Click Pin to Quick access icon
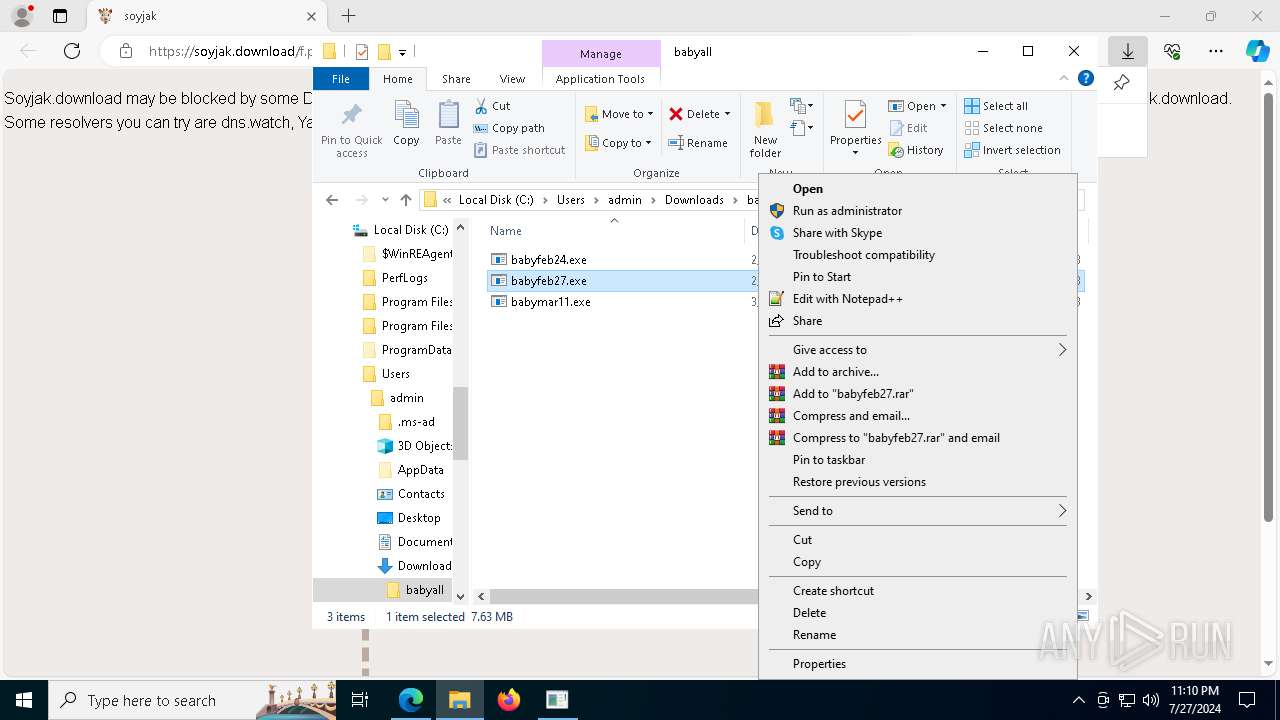The height and width of the screenshot is (720, 1280). pyautogui.click(x=351, y=114)
